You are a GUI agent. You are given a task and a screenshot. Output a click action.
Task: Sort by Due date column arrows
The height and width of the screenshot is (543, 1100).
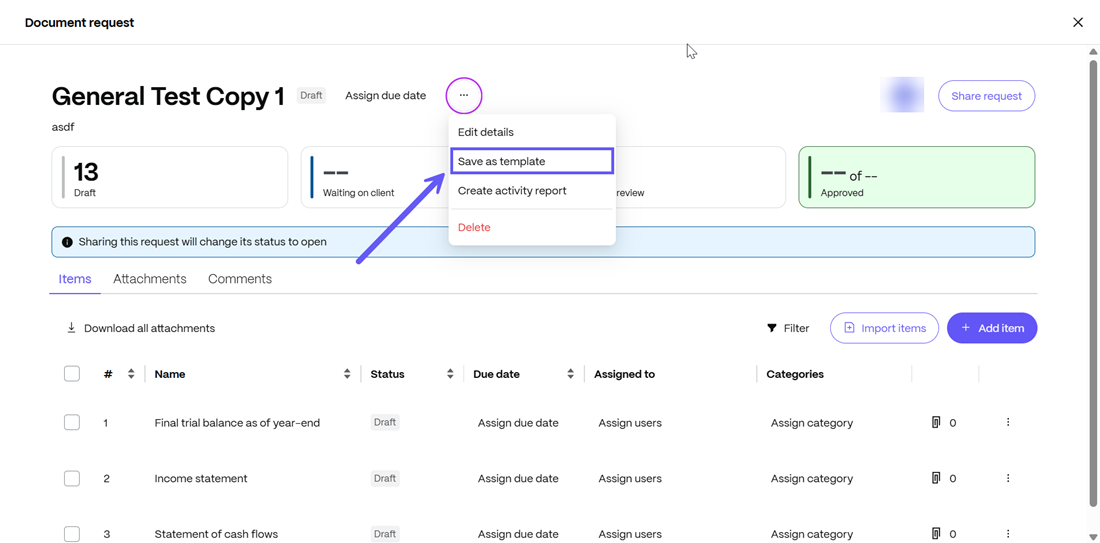(570, 374)
